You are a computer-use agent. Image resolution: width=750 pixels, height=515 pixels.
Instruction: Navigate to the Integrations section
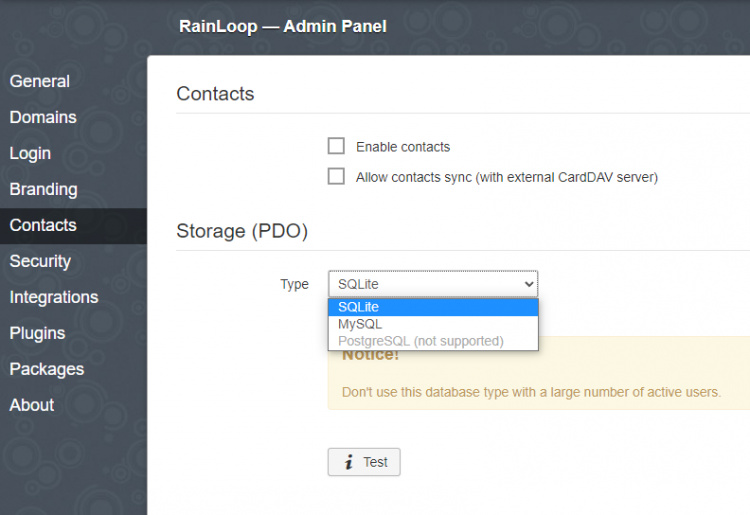pos(54,297)
